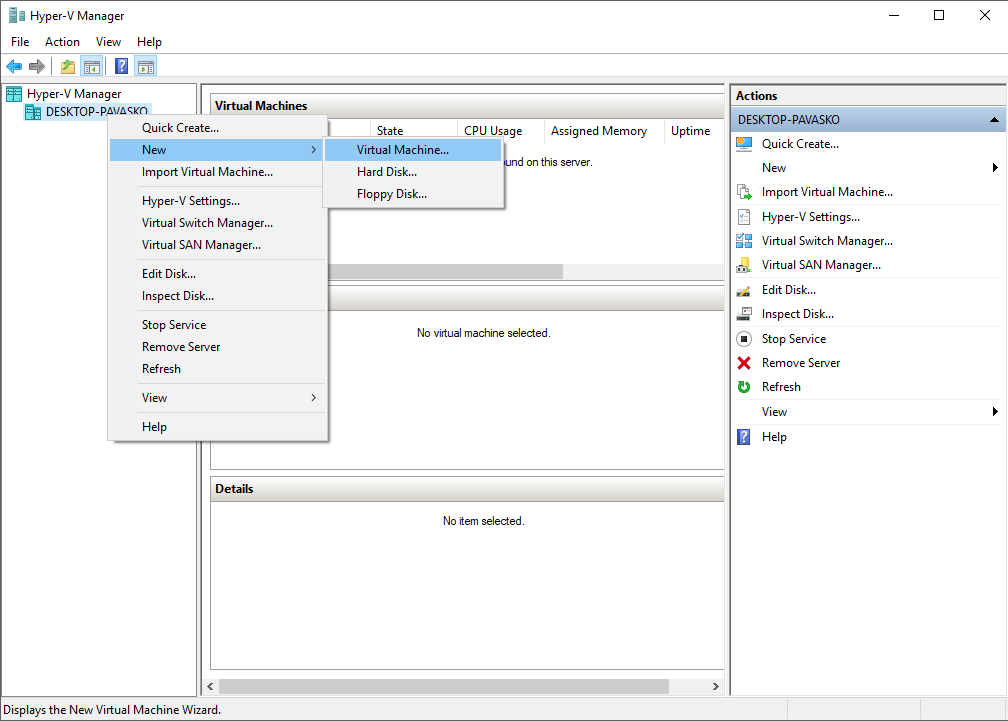Choose Hard Disk... from the New submenu

[x=413, y=172]
